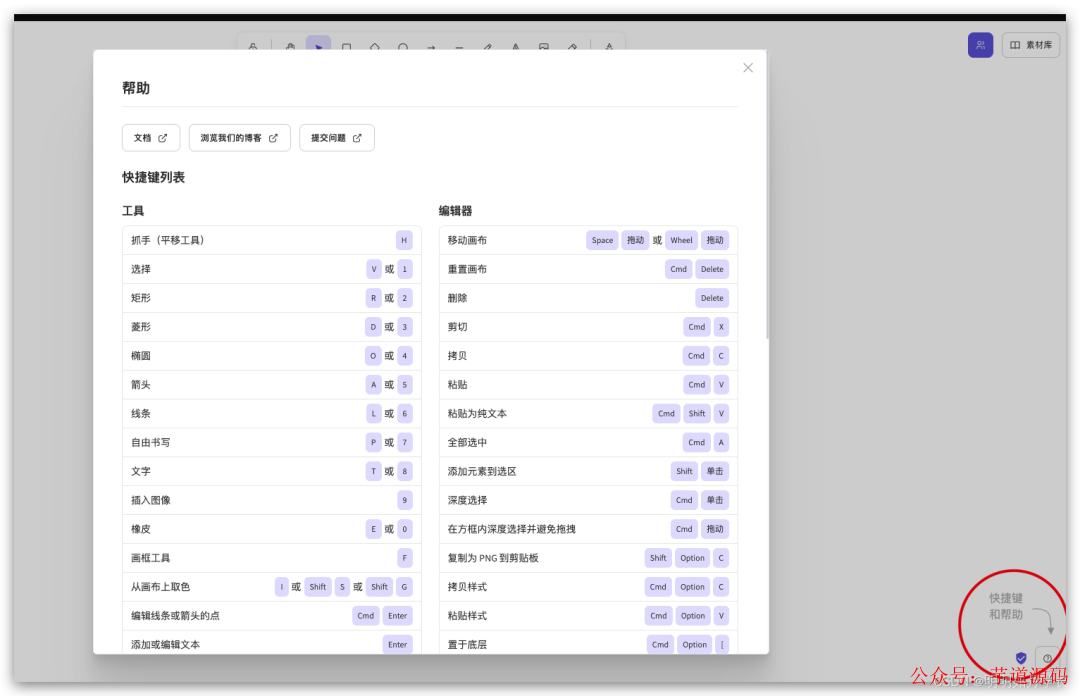This screenshot has width=1080, height=696.
Task: Open the 素材库 library panel
Action: click(x=1031, y=45)
